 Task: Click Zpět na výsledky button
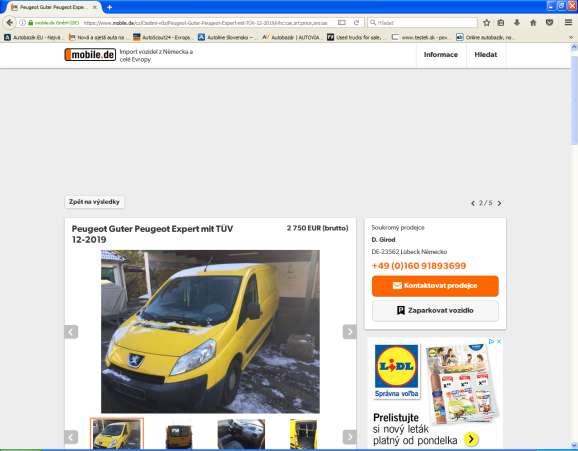pos(94,202)
